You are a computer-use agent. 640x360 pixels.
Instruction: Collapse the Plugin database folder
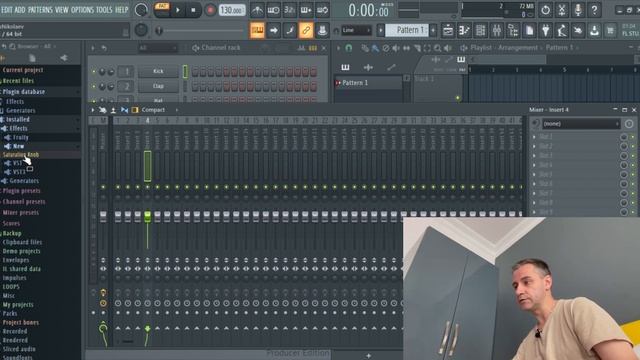[24, 92]
